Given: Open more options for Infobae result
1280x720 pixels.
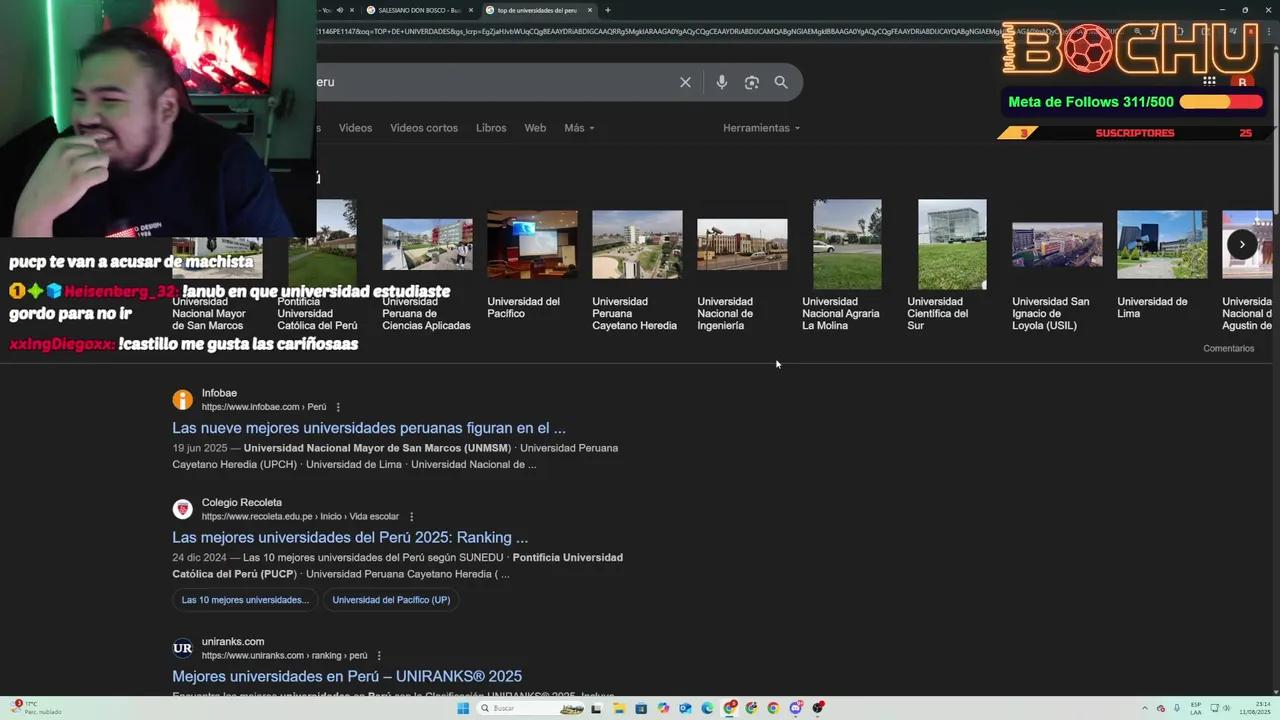Looking at the screenshot, I should tap(338, 407).
